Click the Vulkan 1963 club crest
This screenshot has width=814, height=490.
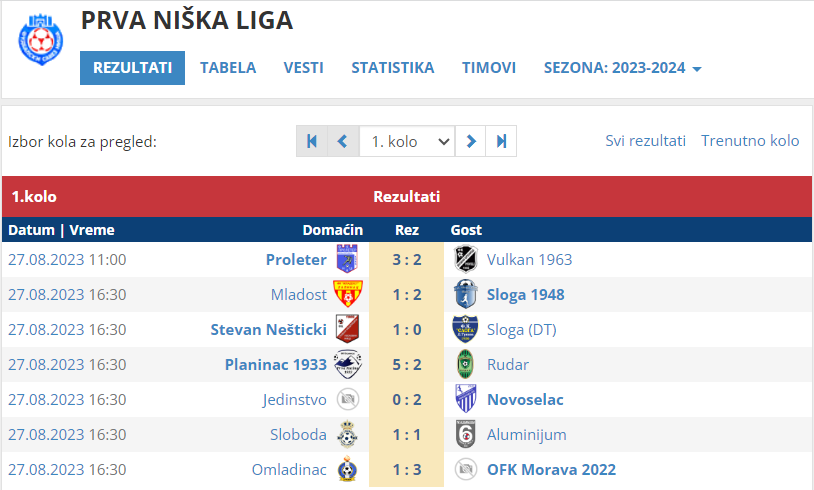(x=466, y=259)
